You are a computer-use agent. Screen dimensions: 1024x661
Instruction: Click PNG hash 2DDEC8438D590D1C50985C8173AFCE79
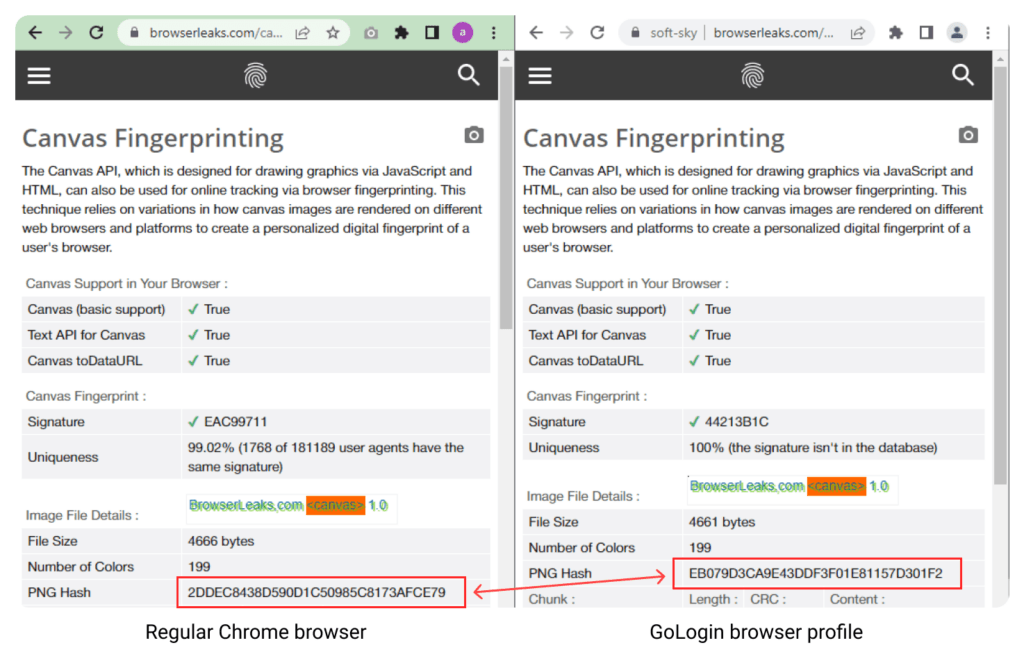317,592
